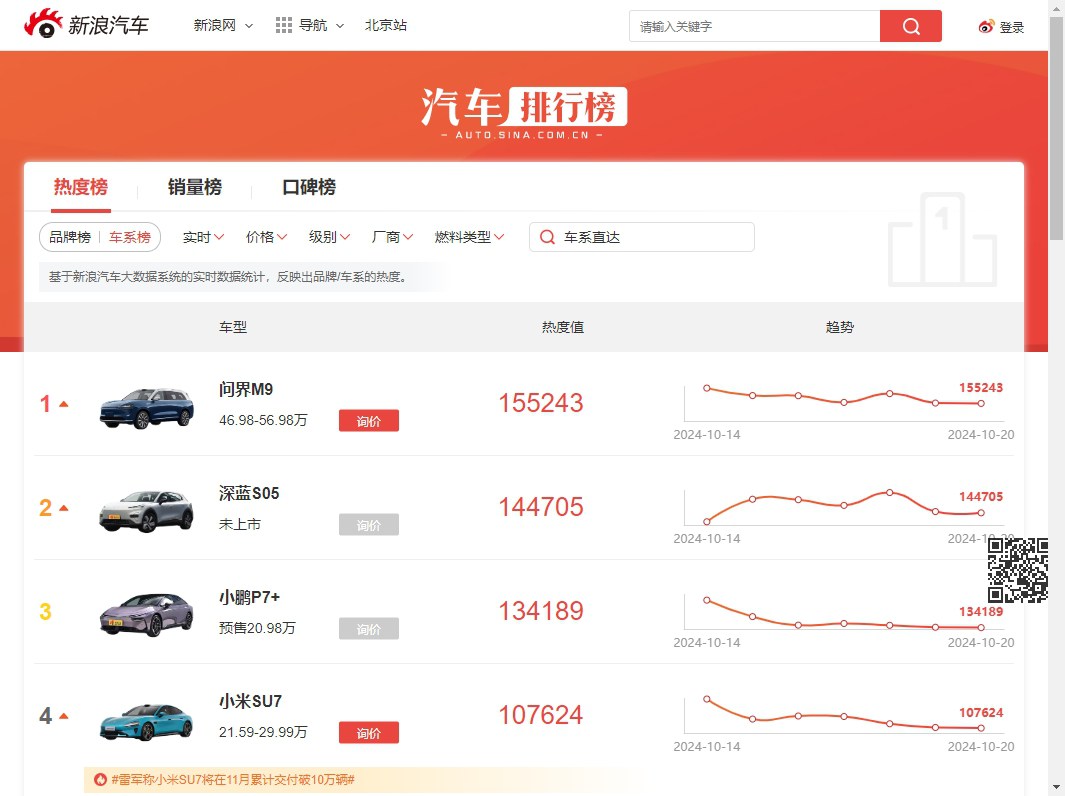Click the Weibo login icon

tap(986, 26)
